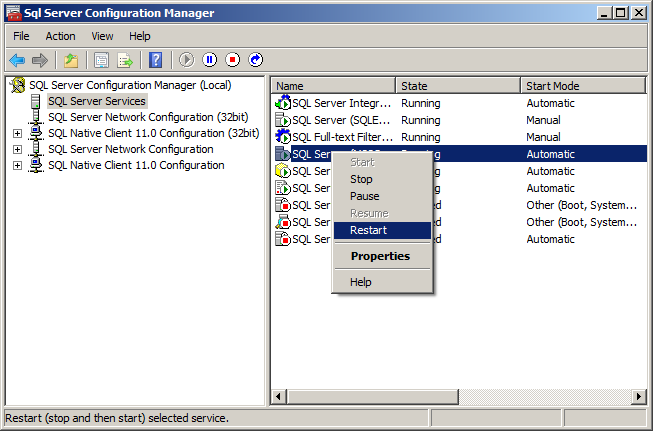Click the SQL Server Network Configuration (32bit) icon

[x=36, y=117]
